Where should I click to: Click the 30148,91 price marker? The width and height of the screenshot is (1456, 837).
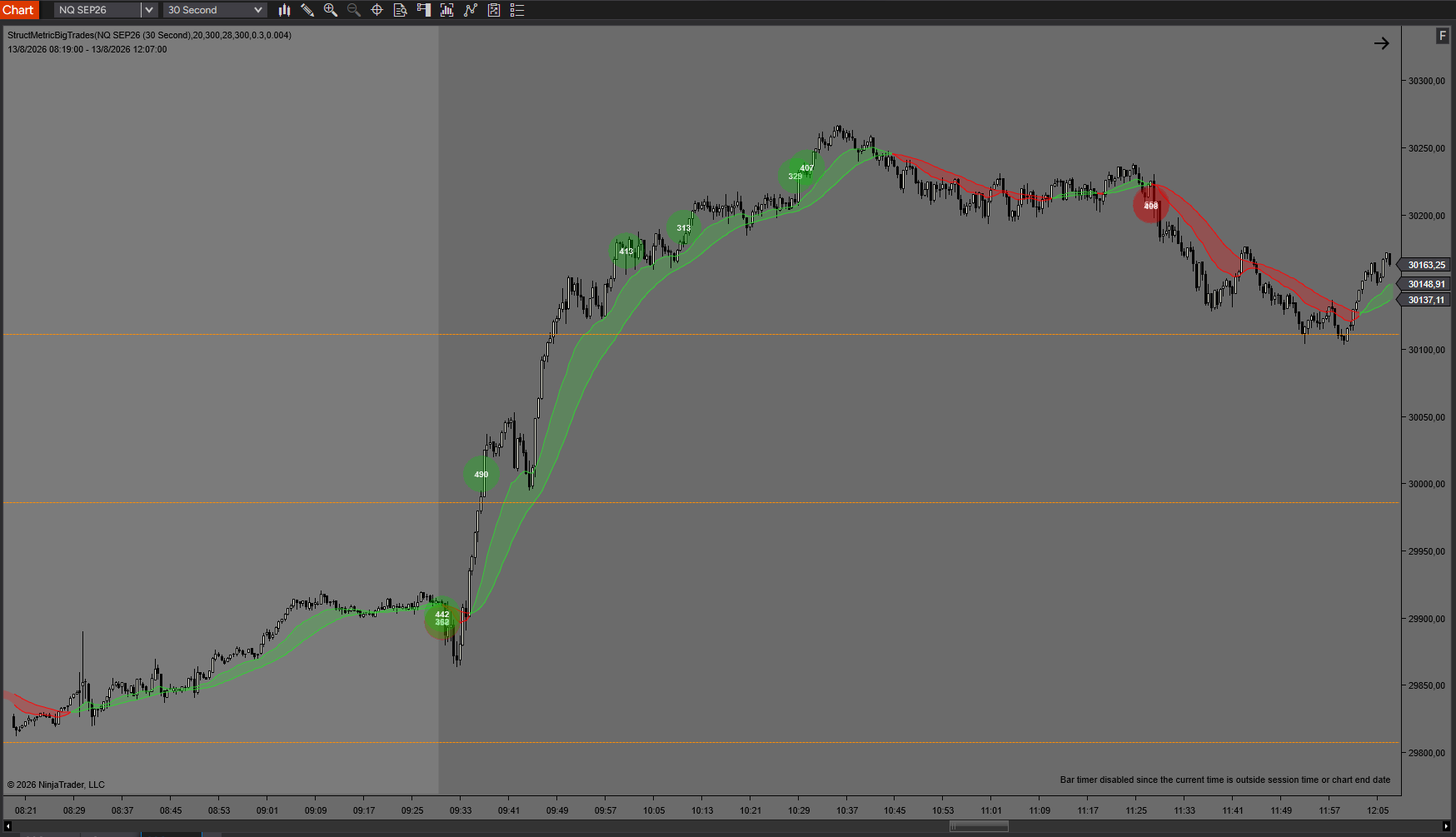[x=1426, y=284]
